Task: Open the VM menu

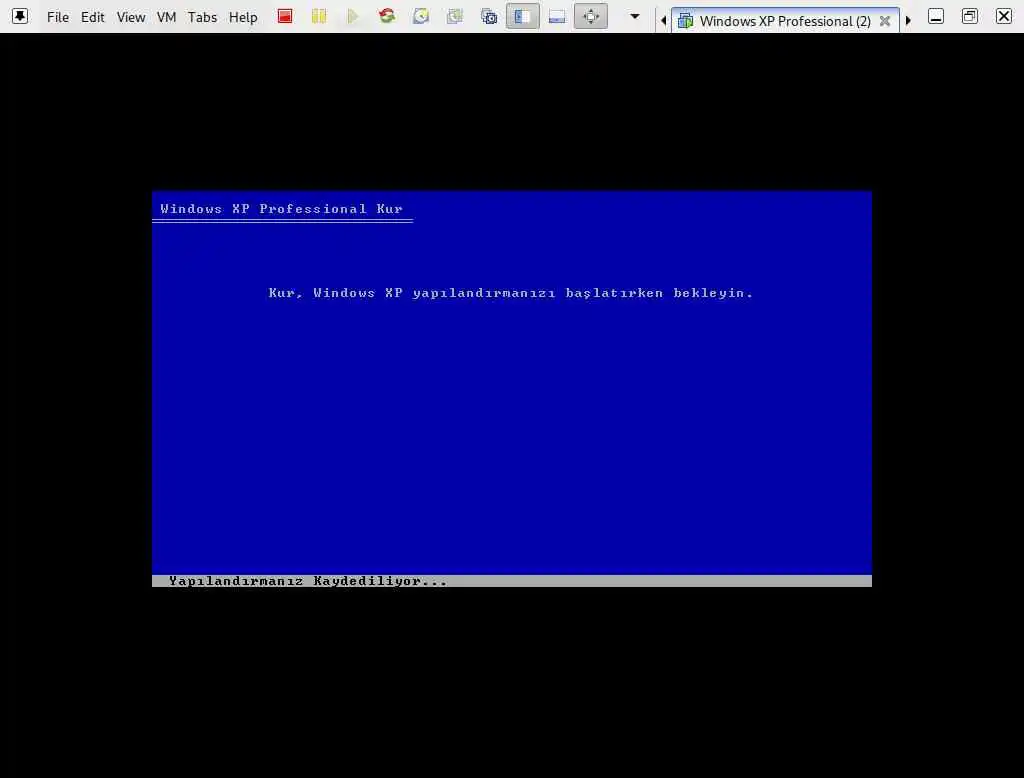Action: point(167,18)
